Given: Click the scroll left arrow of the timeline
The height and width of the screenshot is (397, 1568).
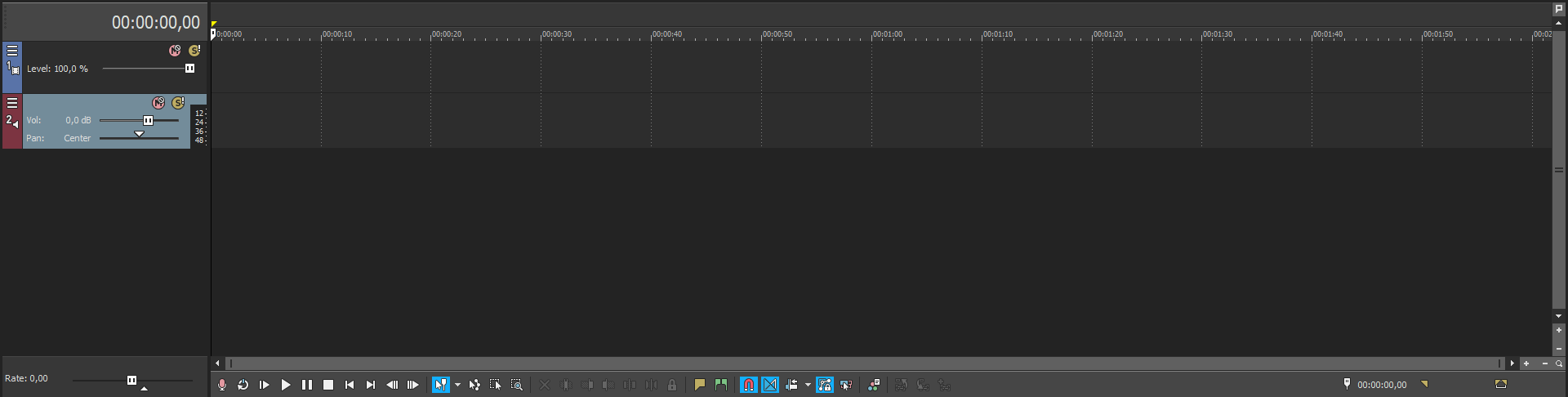Looking at the screenshot, I should click(x=217, y=364).
